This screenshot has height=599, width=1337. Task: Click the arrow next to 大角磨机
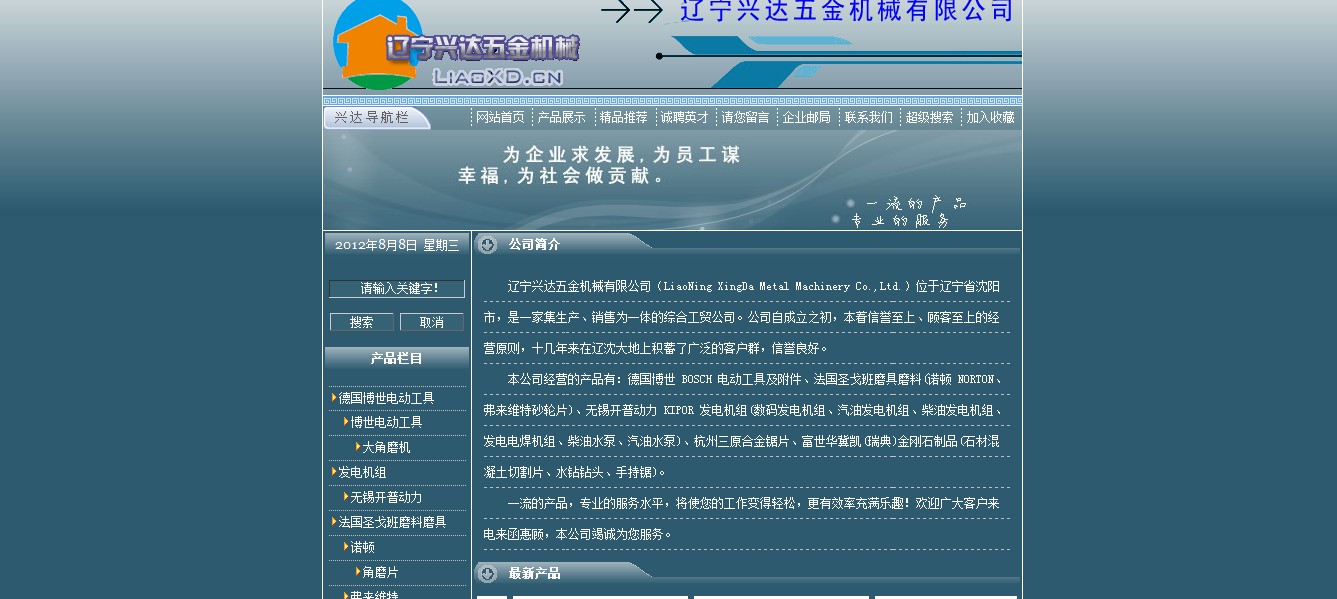click(x=358, y=447)
